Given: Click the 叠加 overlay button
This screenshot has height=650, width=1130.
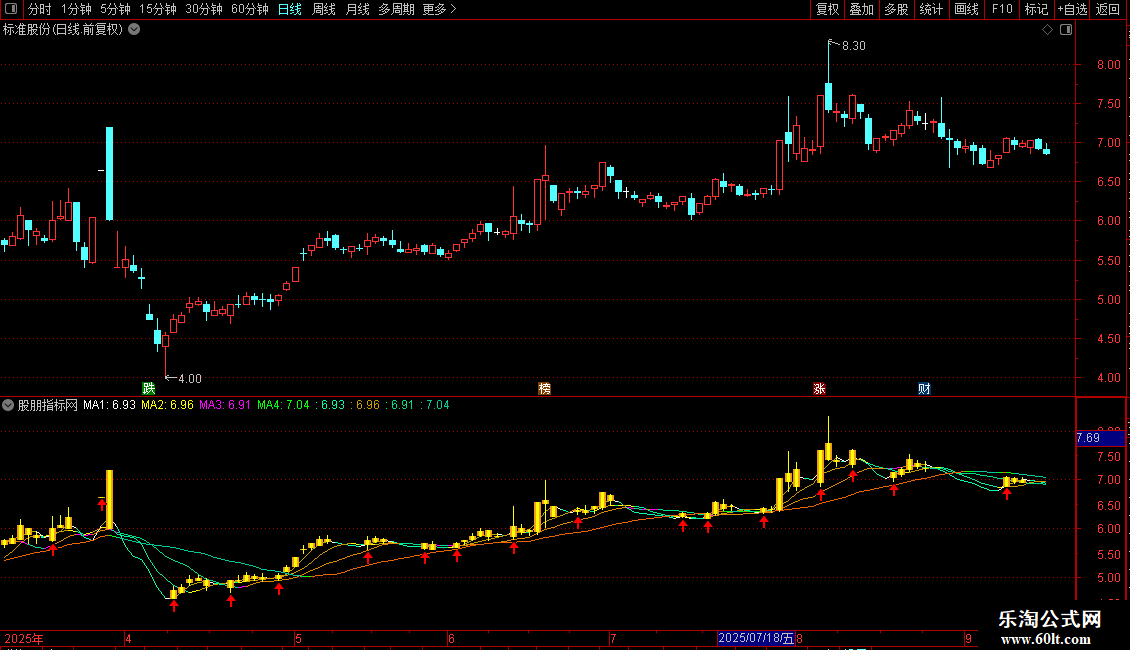Looking at the screenshot, I should point(861,9).
